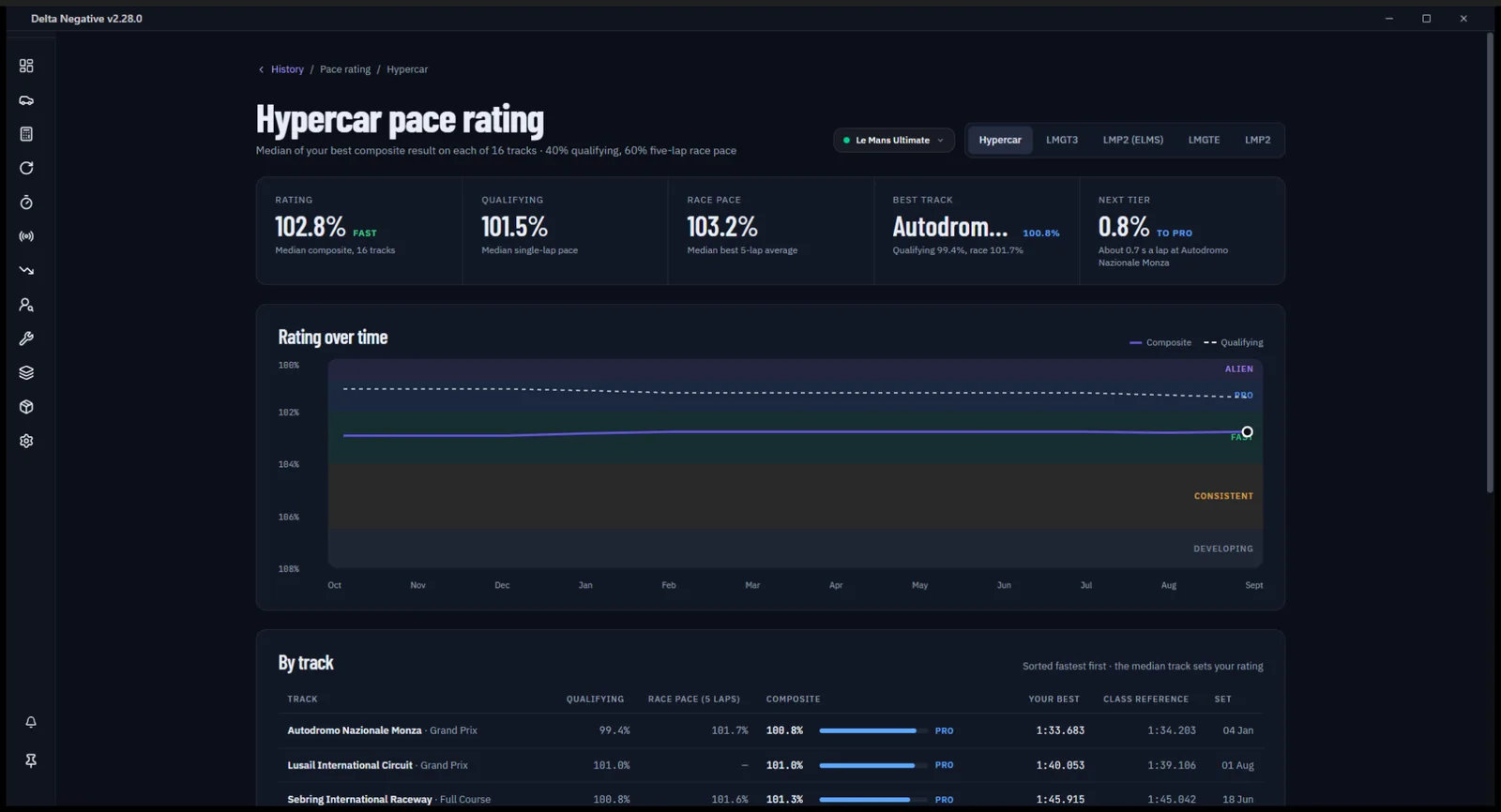1501x812 pixels.
Task: Sort by the YOUR BEST column header
Action: coord(1054,699)
